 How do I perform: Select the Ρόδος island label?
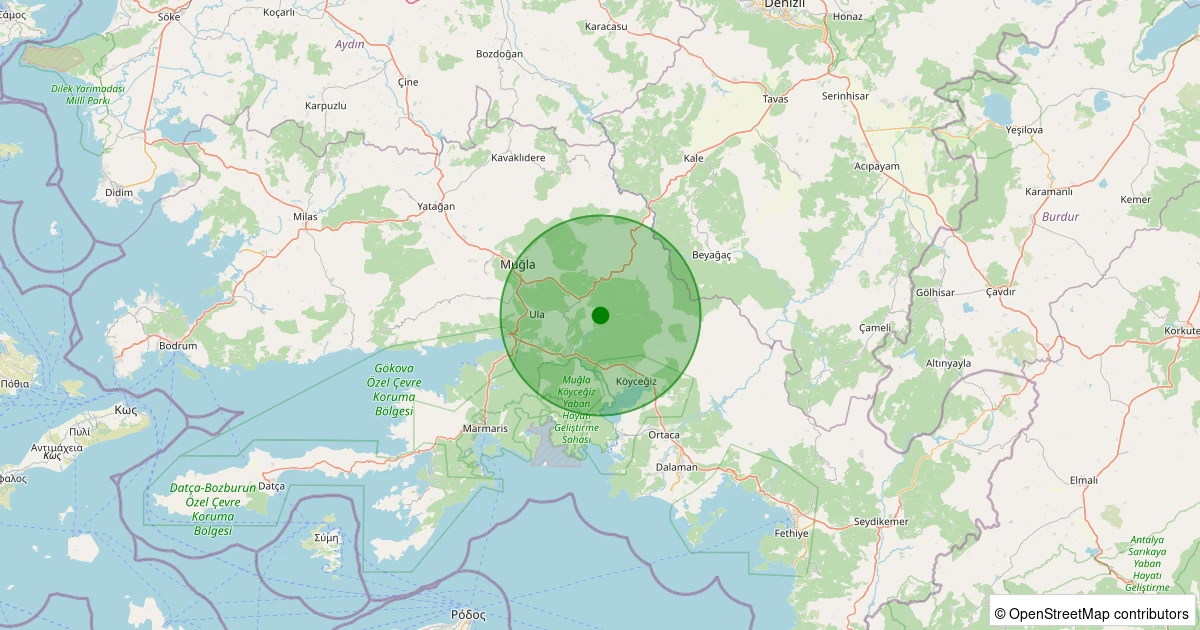(468, 614)
